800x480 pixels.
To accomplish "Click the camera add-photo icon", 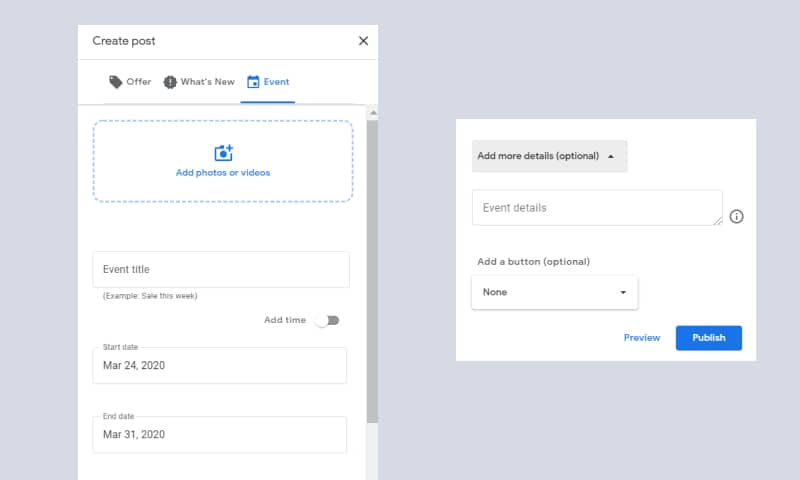I will point(223,153).
